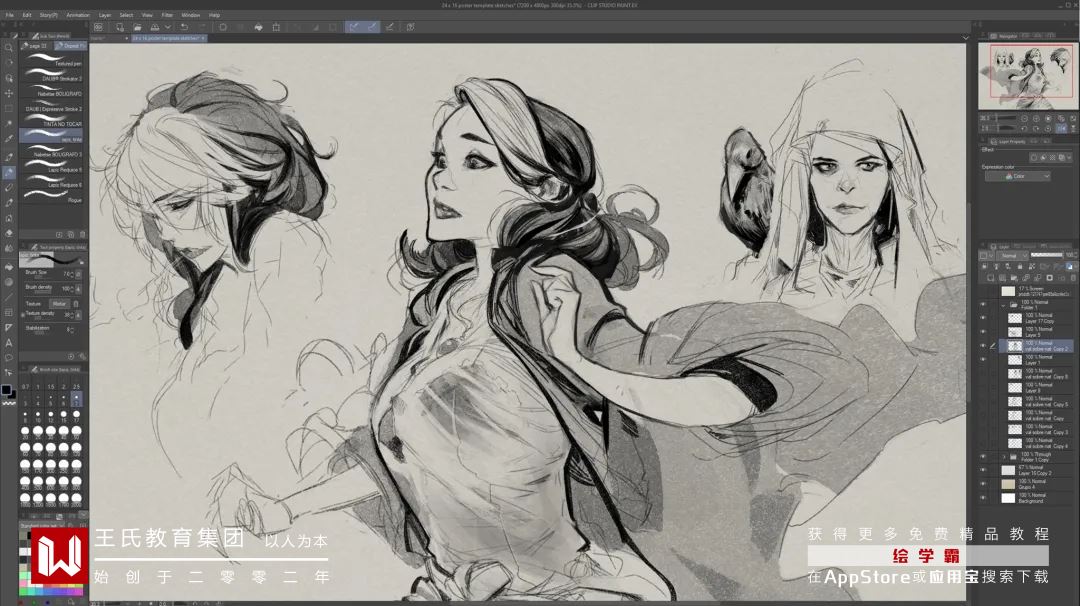1080x606 pixels.
Task: Select the Textured pen brush preset
Action: 52,60
